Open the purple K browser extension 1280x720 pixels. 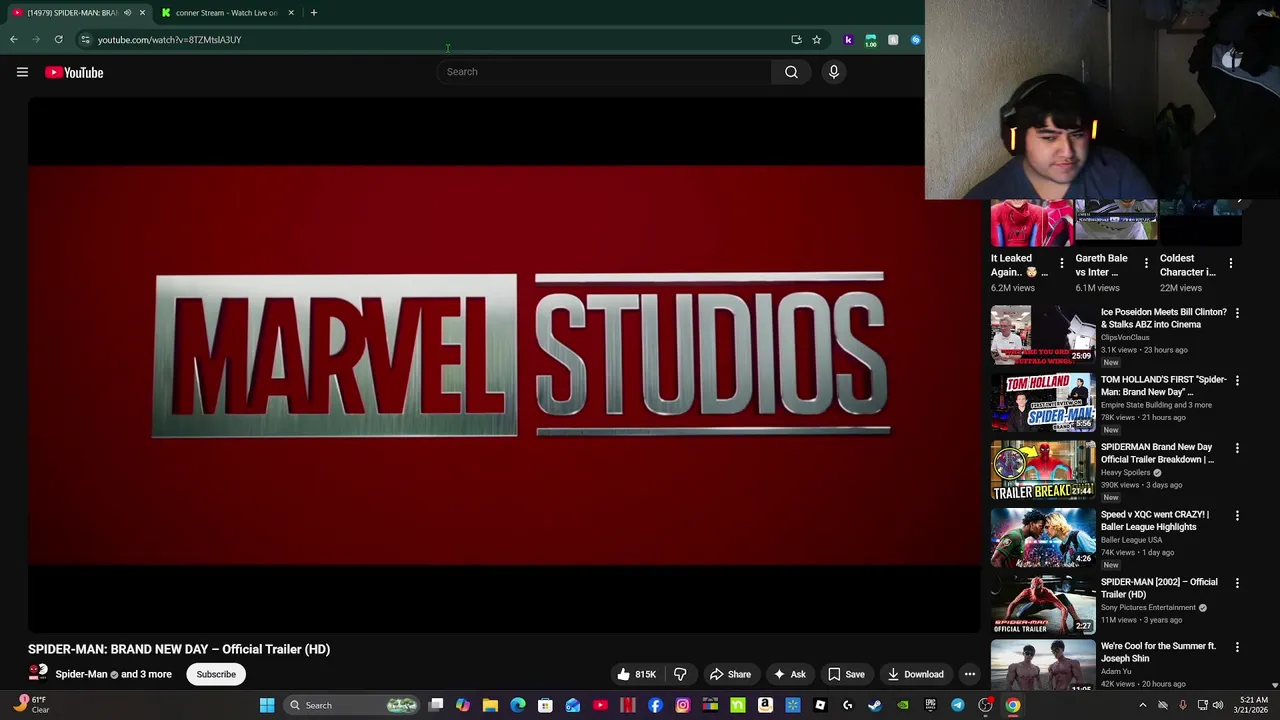tap(848, 40)
